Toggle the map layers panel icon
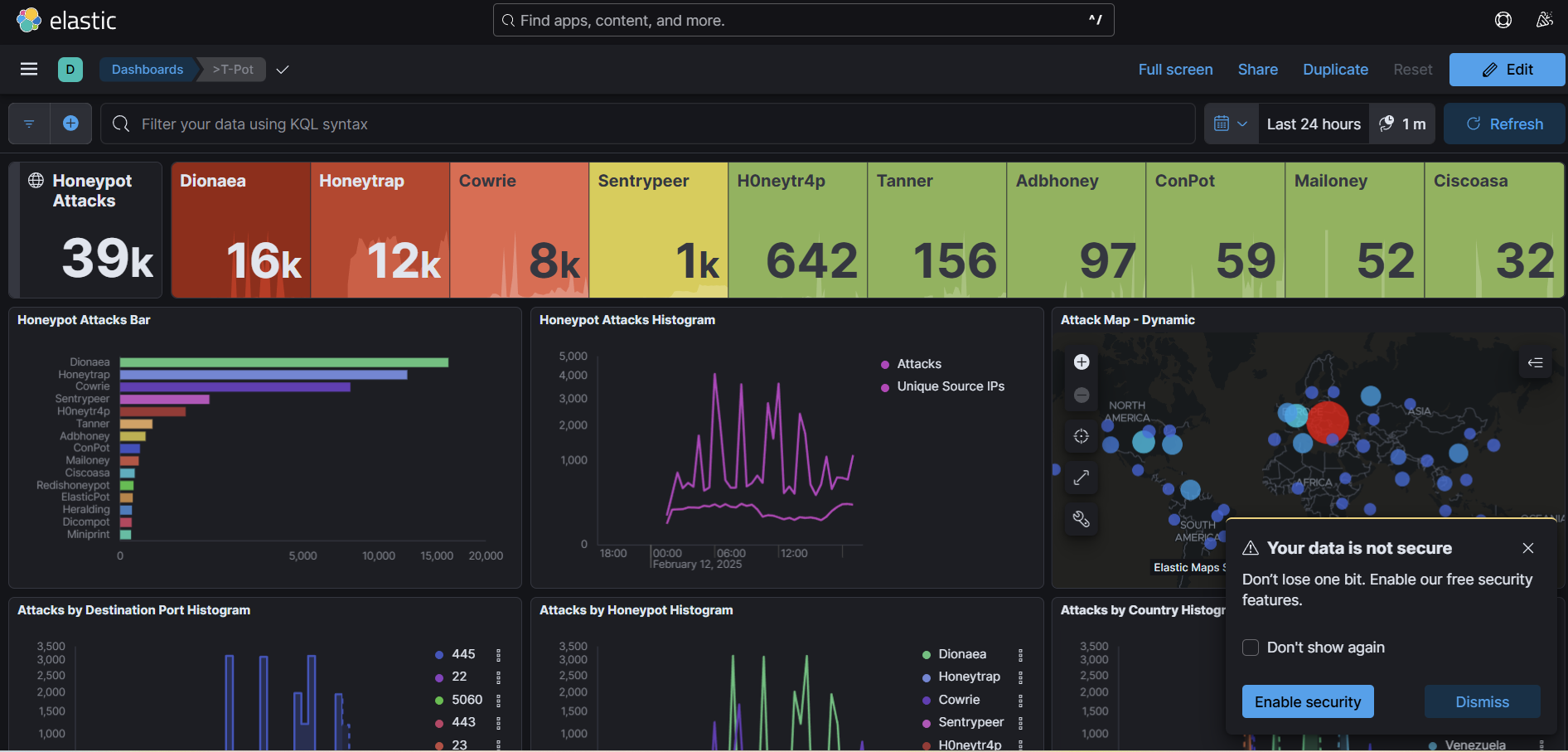The width and height of the screenshot is (1568, 752). coord(1535,362)
